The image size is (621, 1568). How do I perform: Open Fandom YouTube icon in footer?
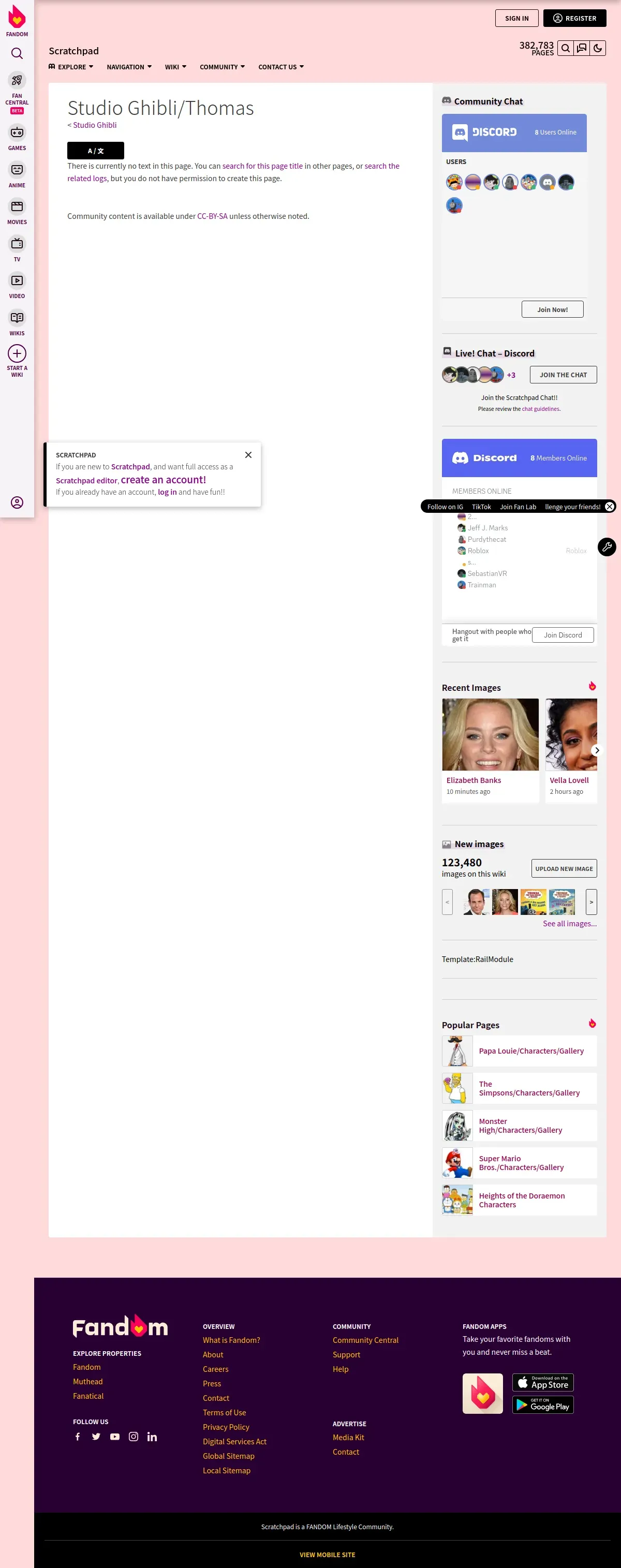click(114, 1437)
